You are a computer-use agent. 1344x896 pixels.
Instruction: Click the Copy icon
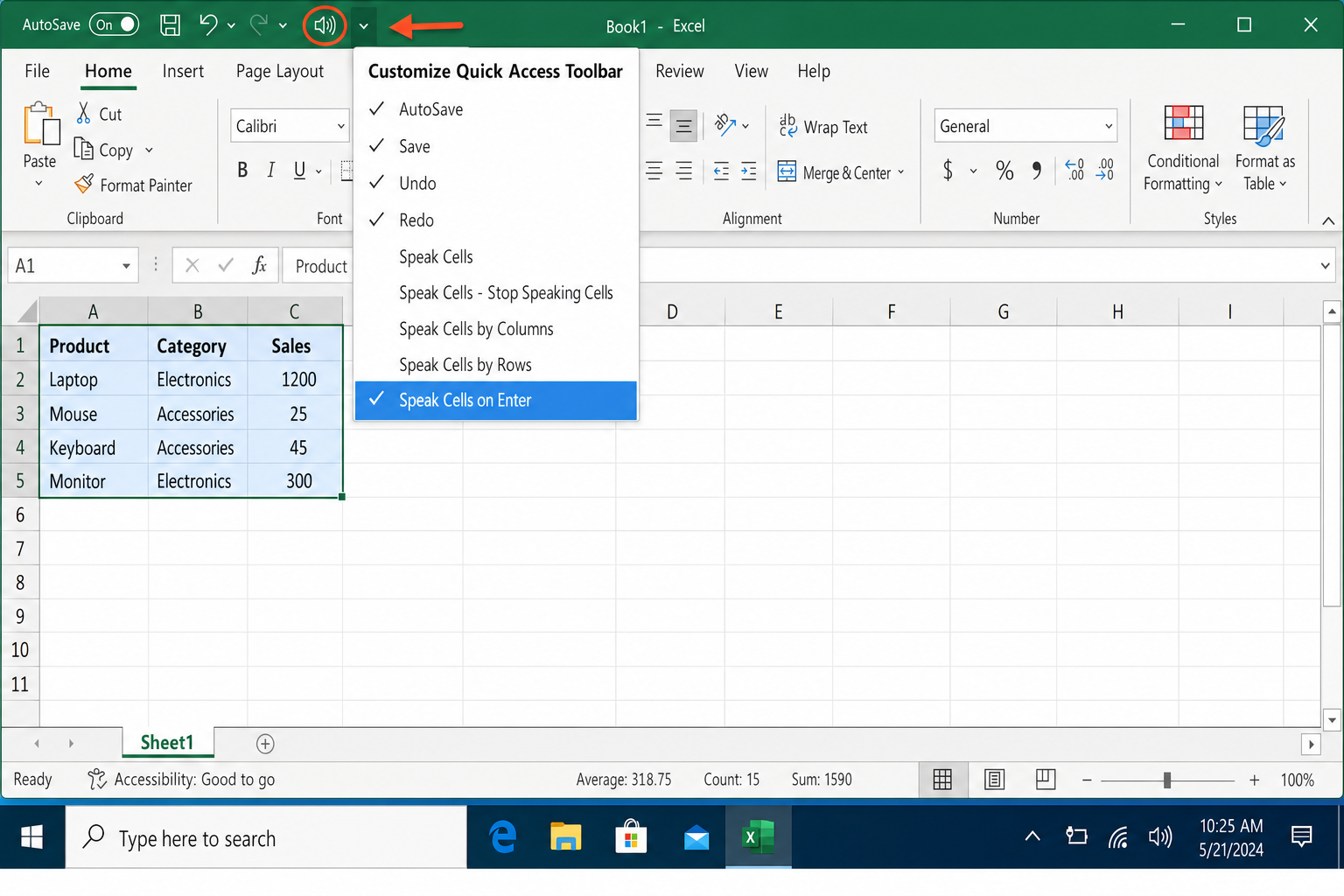point(84,149)
